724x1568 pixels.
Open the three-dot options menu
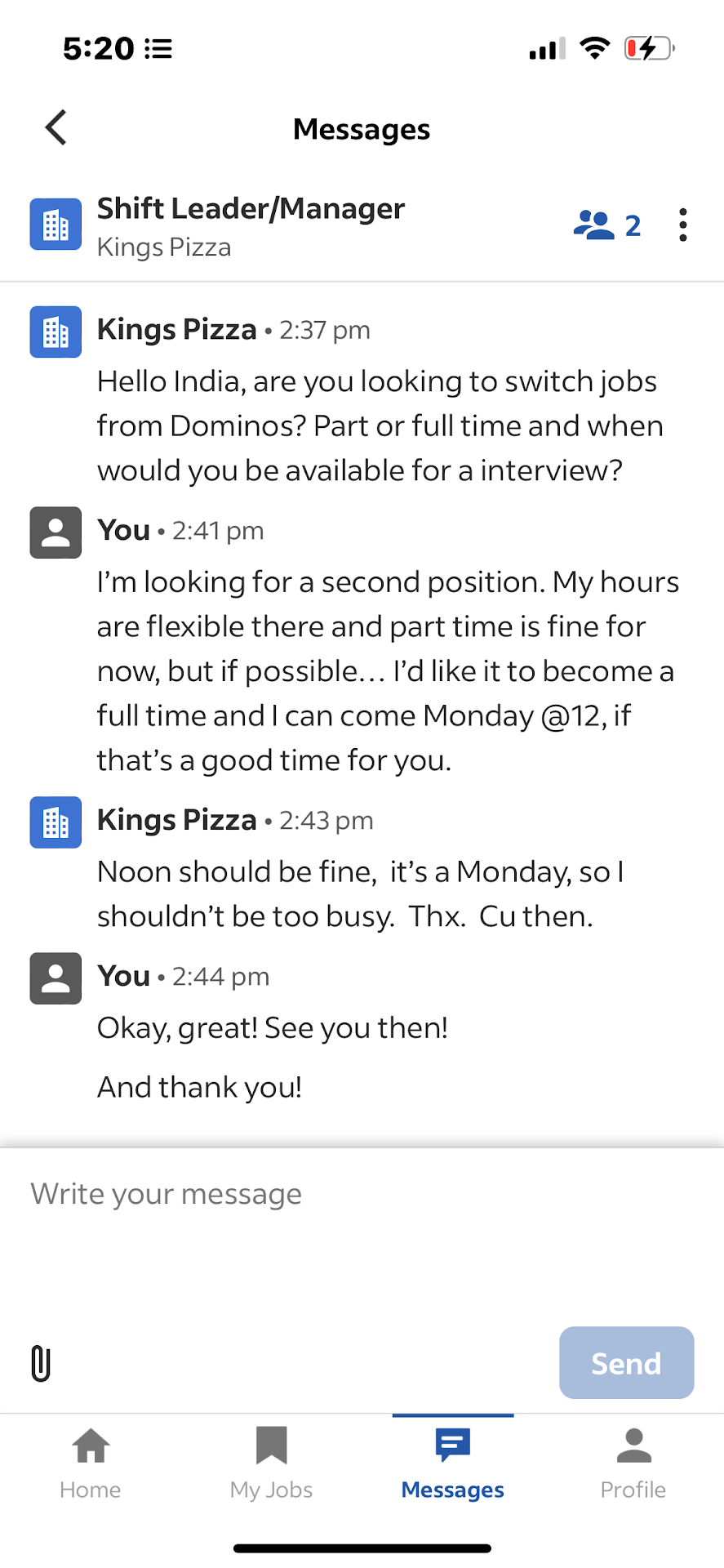tap(682, 225)
